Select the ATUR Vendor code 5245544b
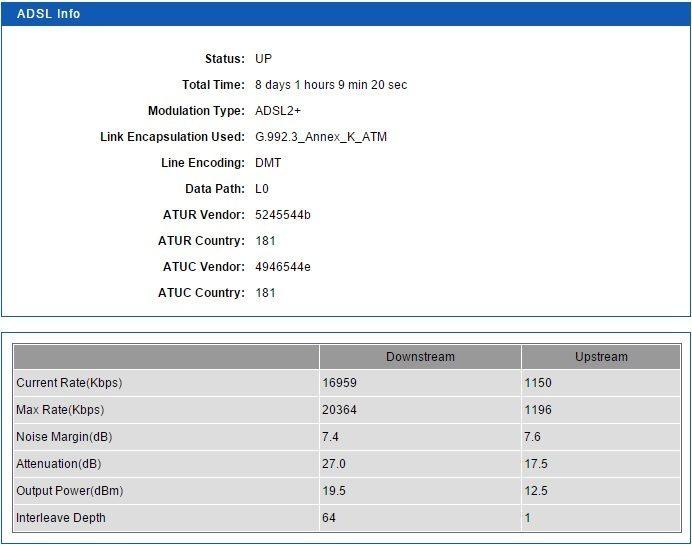Viewport: 692px width, 545px height. click(x=282, y=215)
